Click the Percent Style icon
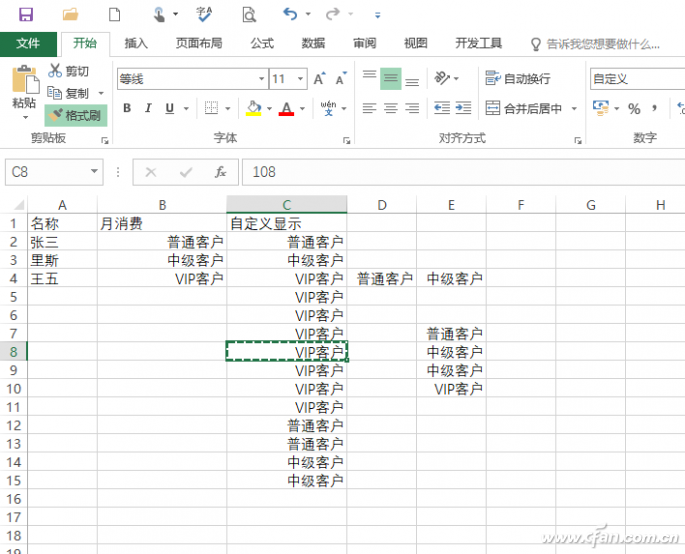Viewport: 685px width, 554px height. tap(634, 108)
